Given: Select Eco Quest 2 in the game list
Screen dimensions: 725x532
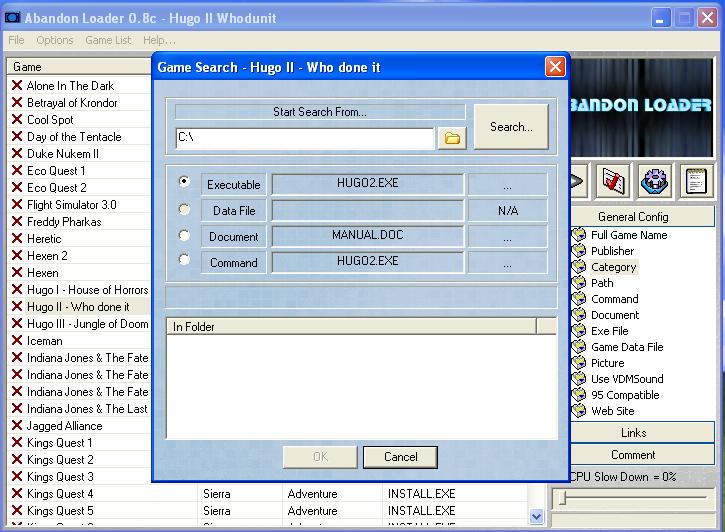Looking at the screenshot, I should (56, 188).
